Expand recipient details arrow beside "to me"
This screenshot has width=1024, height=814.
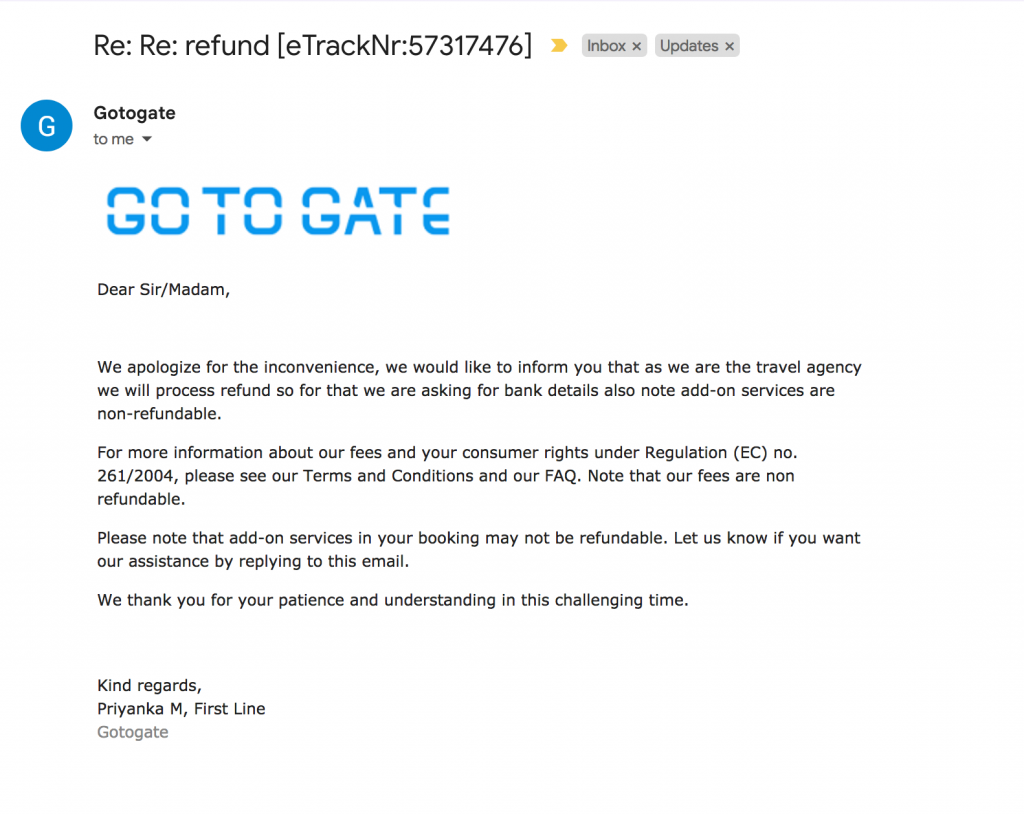[147, 140]
